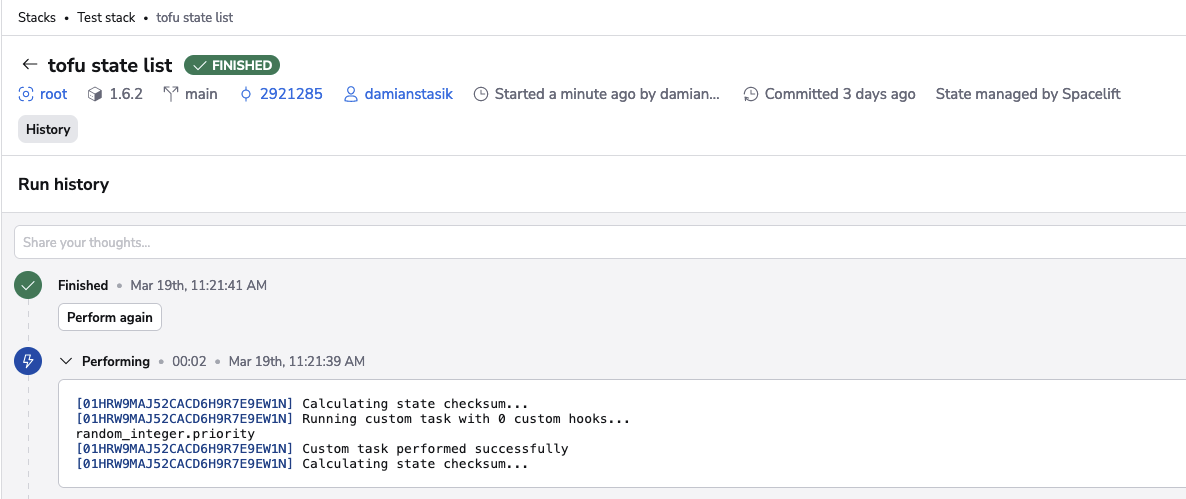Screen dimensions: 1186x499
Task: Click the branch icon next to main
Action: 170,94
